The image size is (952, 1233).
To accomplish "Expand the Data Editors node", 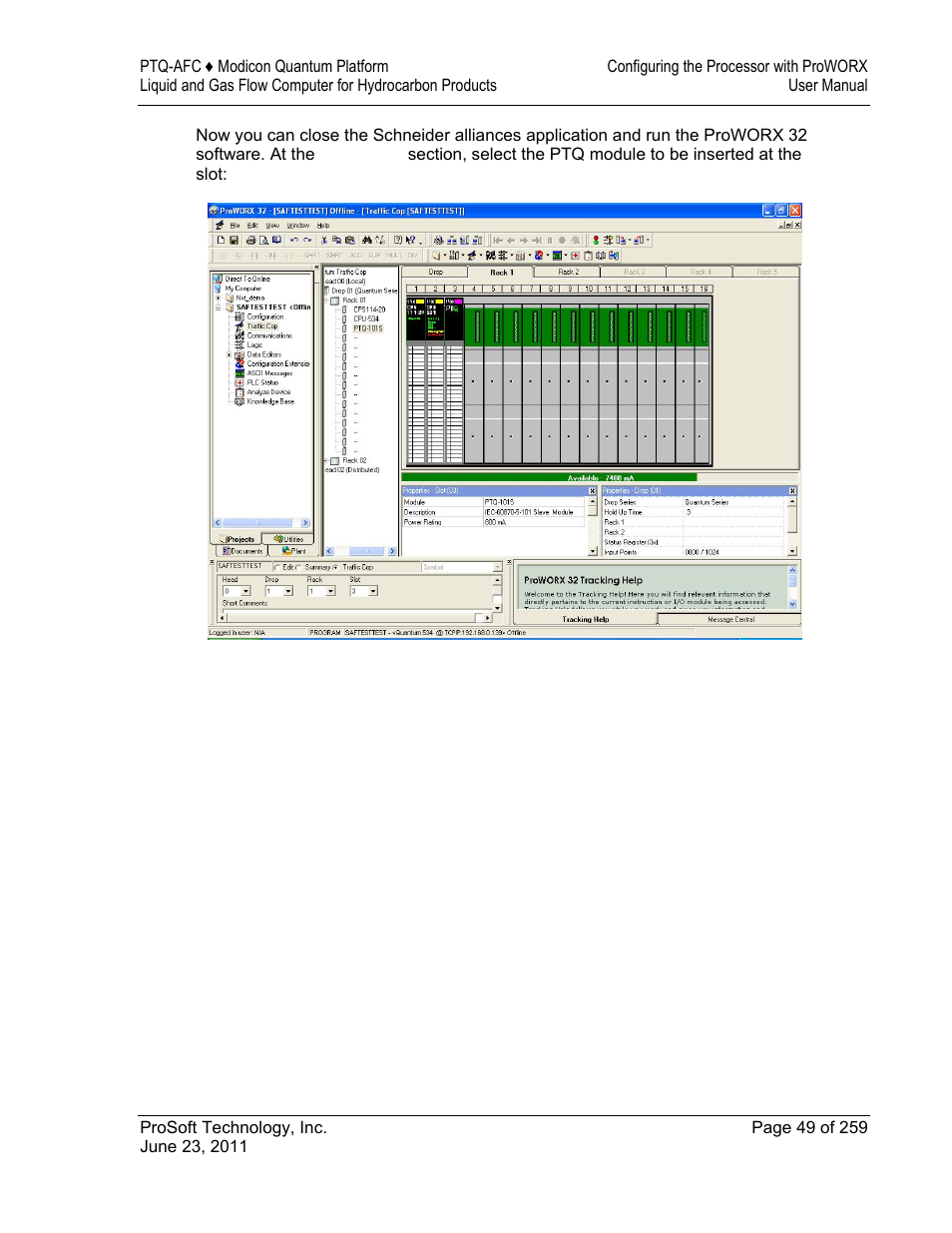I will pos(229,354).
